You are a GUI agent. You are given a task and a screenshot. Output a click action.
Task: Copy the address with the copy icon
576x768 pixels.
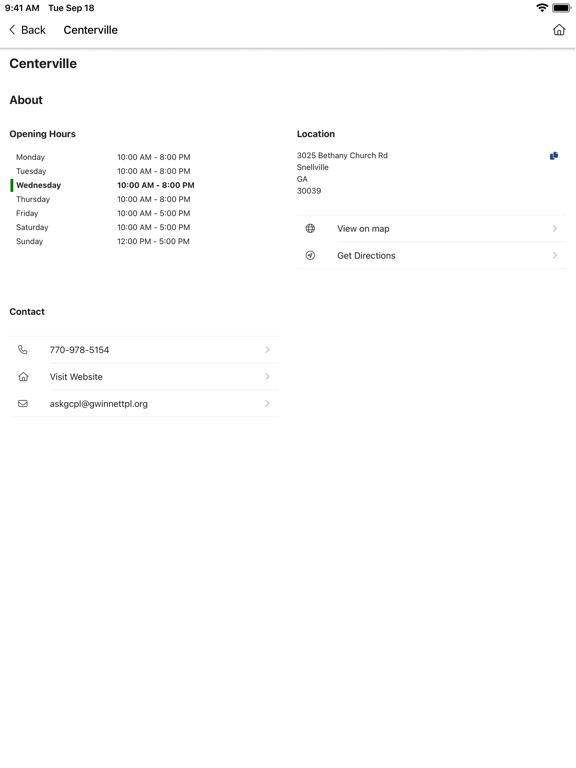pos(554,156)
